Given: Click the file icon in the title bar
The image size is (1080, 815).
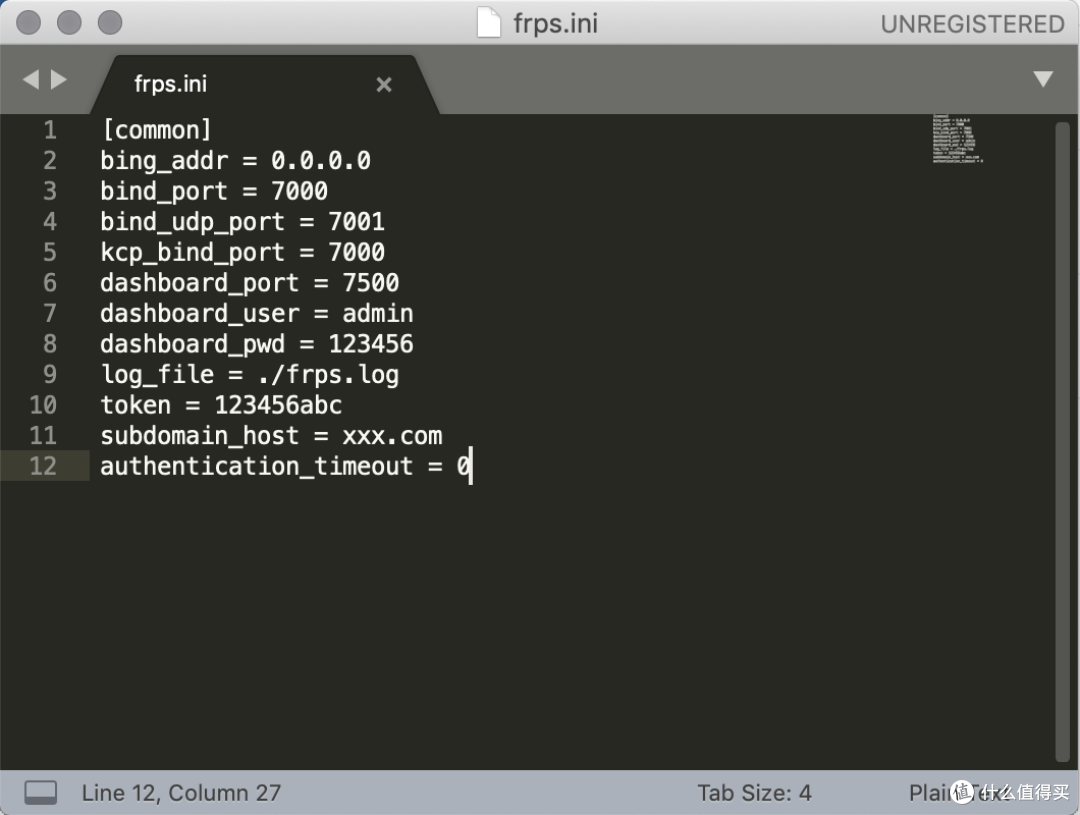Looking at the screenshot, I should (488, 23).
